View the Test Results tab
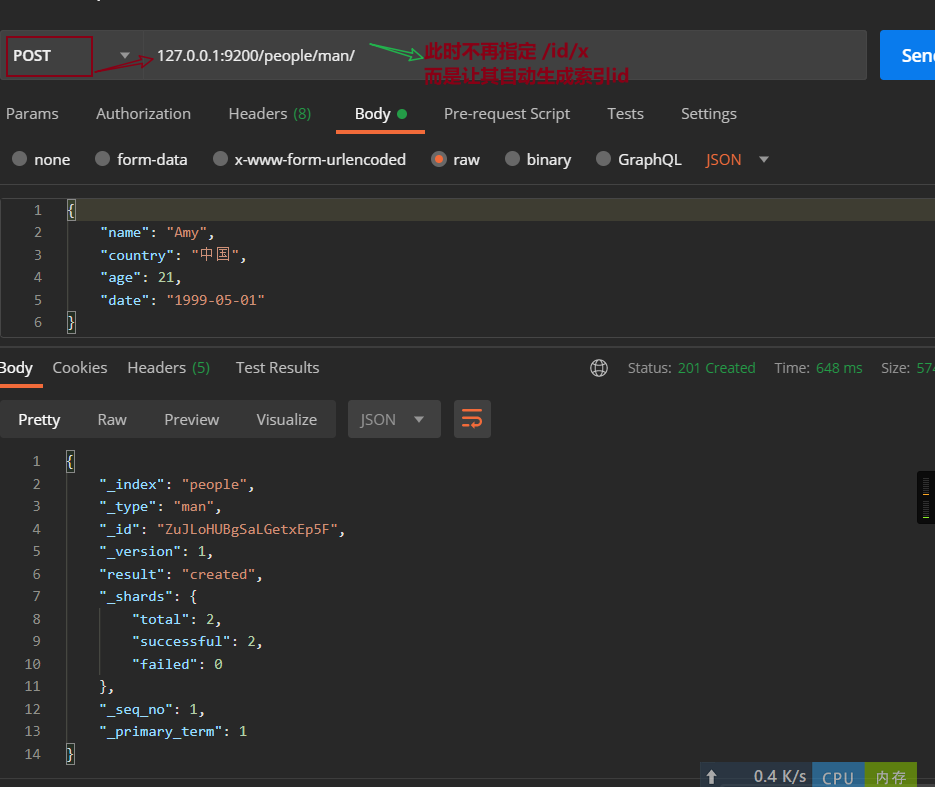The height and width of the screenshot is (787, 935). (x=277, y=368)
